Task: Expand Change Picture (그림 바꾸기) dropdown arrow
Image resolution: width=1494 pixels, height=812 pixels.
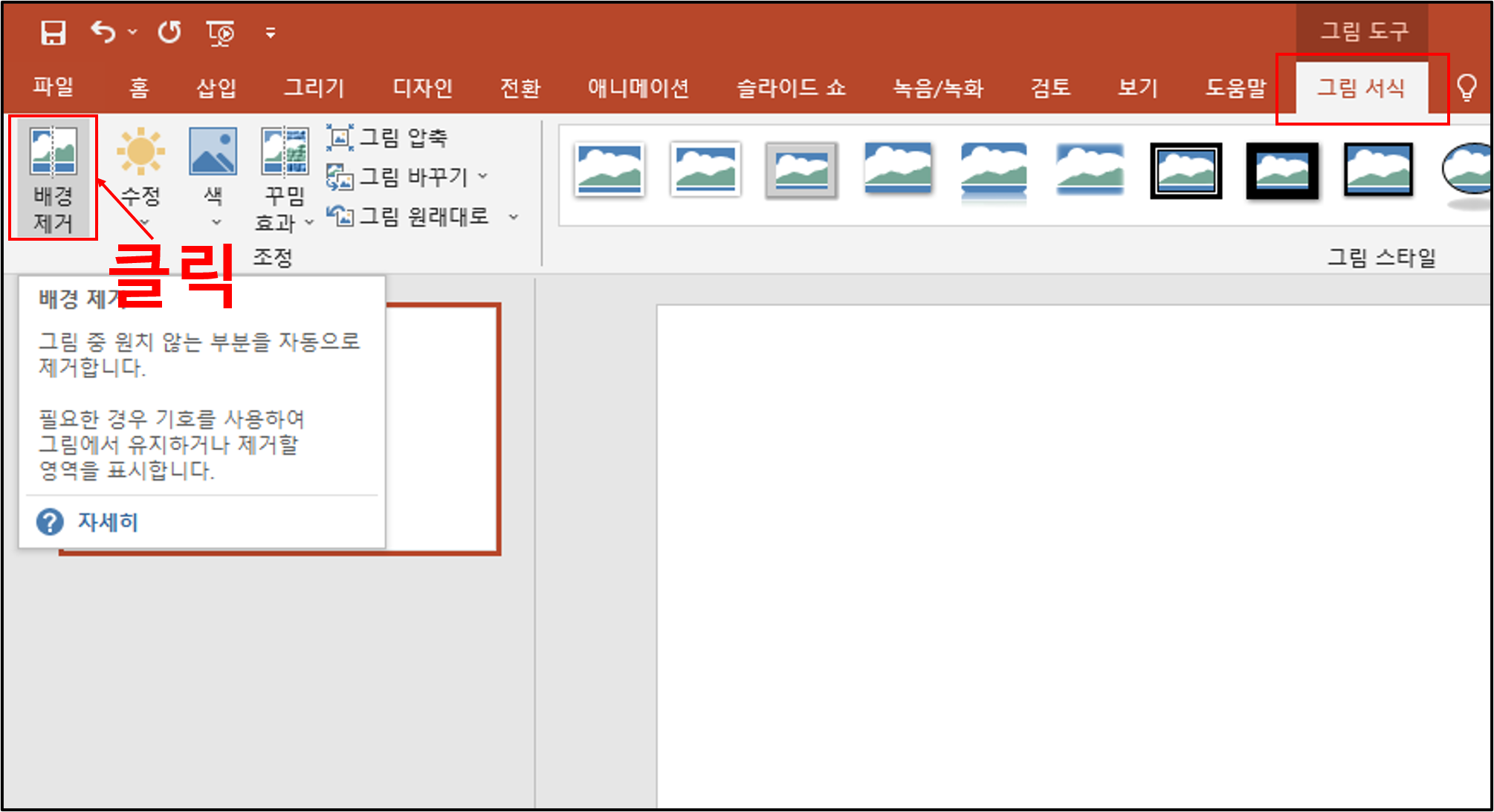Action: click(483, 176)
